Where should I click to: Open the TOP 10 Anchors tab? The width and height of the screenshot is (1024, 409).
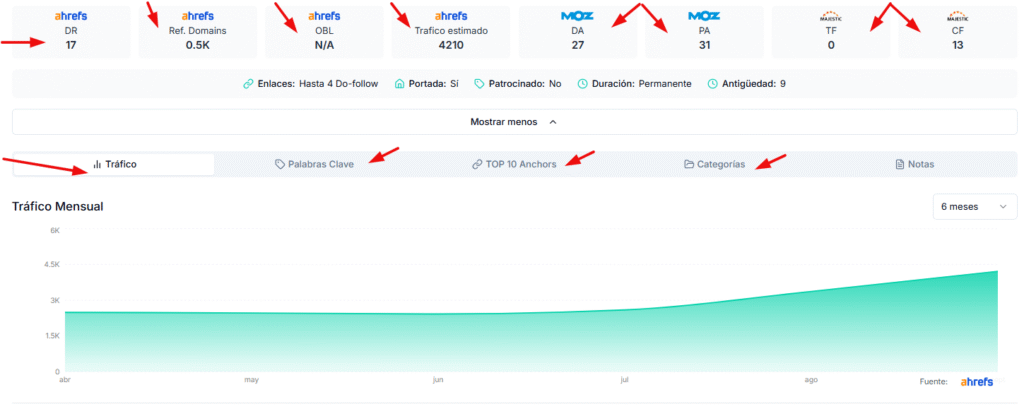[x=515, y=164]
